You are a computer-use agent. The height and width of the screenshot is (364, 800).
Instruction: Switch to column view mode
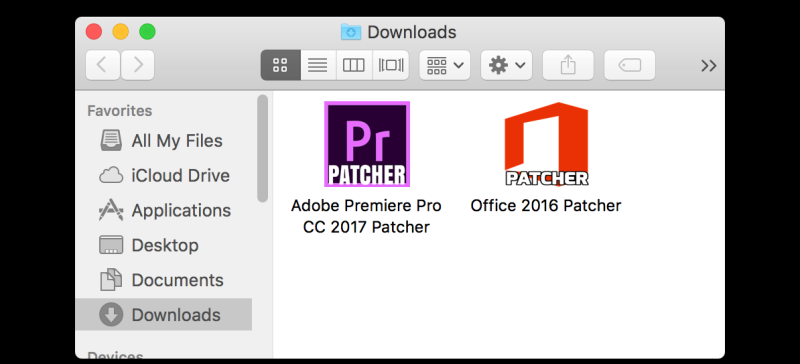[354, 65]
